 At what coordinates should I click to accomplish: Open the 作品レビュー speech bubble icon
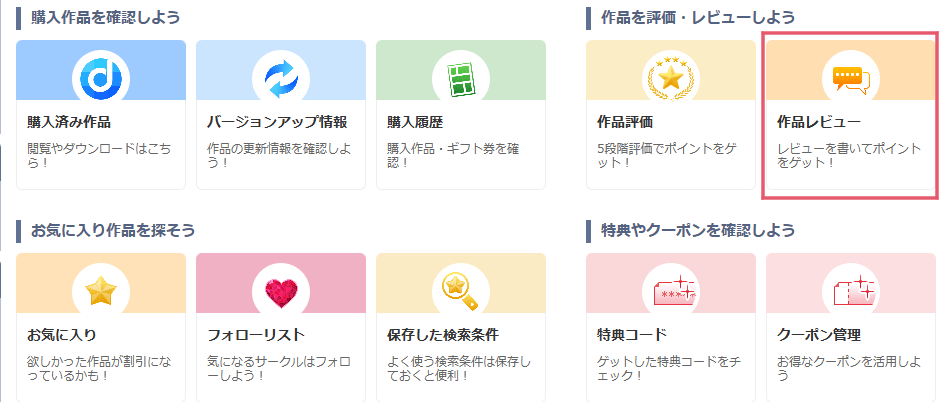click(851, 80)
